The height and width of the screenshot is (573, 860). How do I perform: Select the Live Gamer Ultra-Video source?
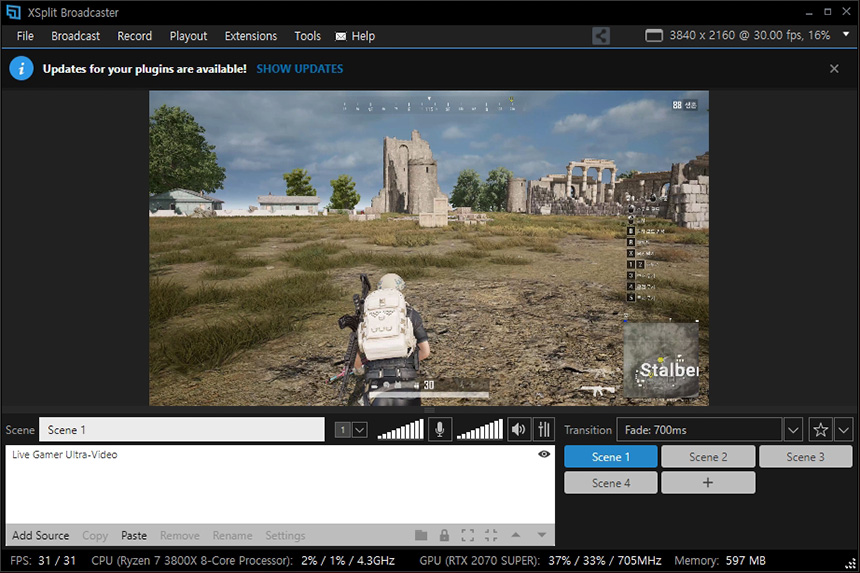pos(65,455)
